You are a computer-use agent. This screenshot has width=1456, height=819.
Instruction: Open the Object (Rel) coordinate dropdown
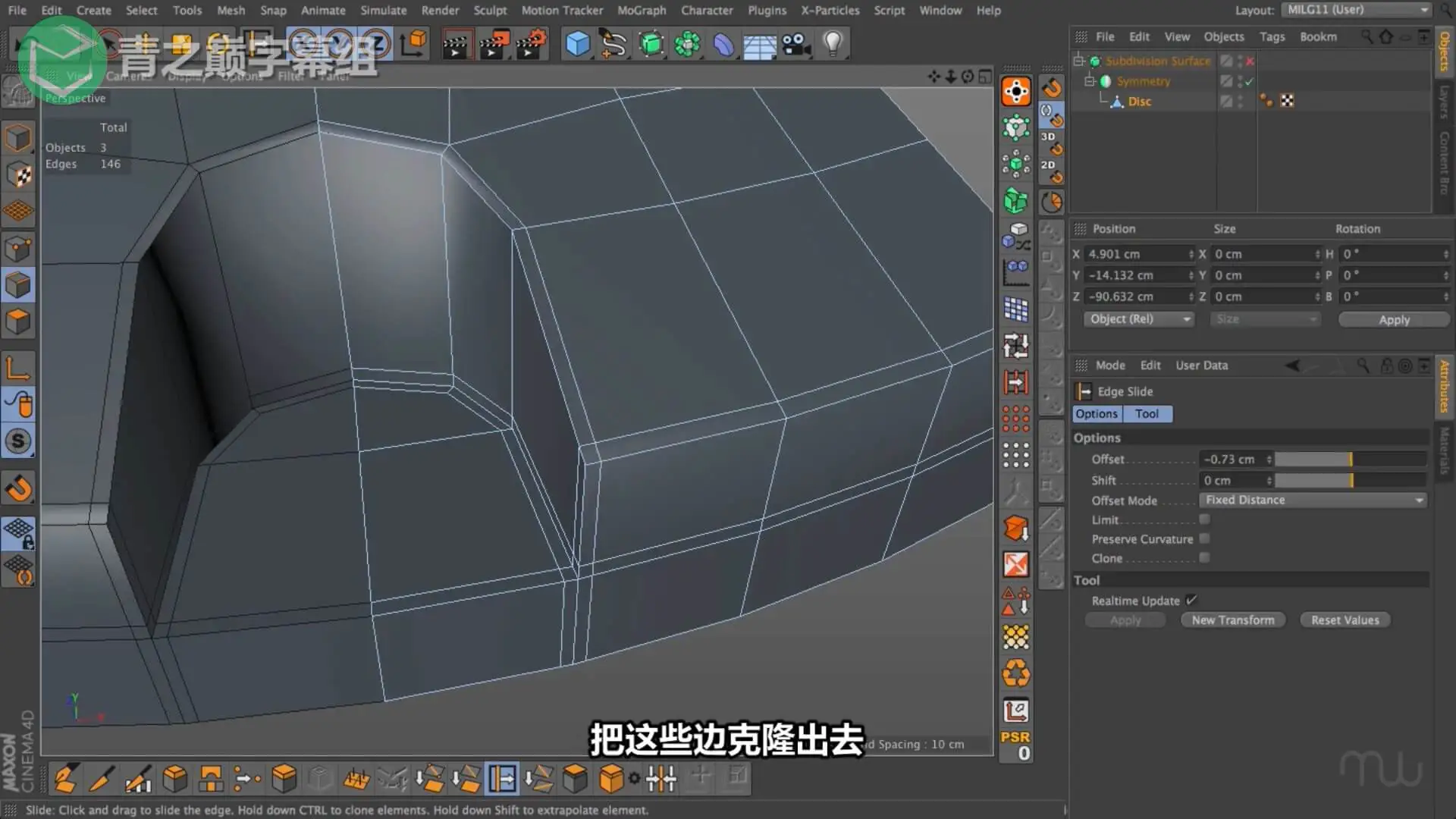(x=1139, y=319)
